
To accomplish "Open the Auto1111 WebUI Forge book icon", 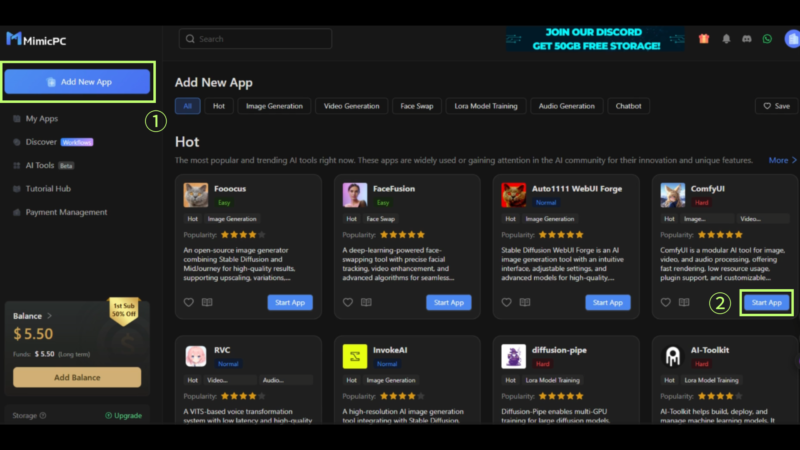I will 524,302.
